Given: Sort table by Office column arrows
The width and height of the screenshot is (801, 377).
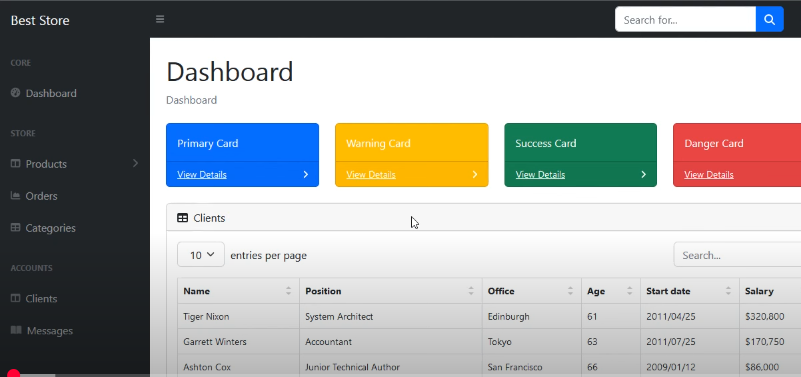Looking at the screenshot, I should coord(570,291).
